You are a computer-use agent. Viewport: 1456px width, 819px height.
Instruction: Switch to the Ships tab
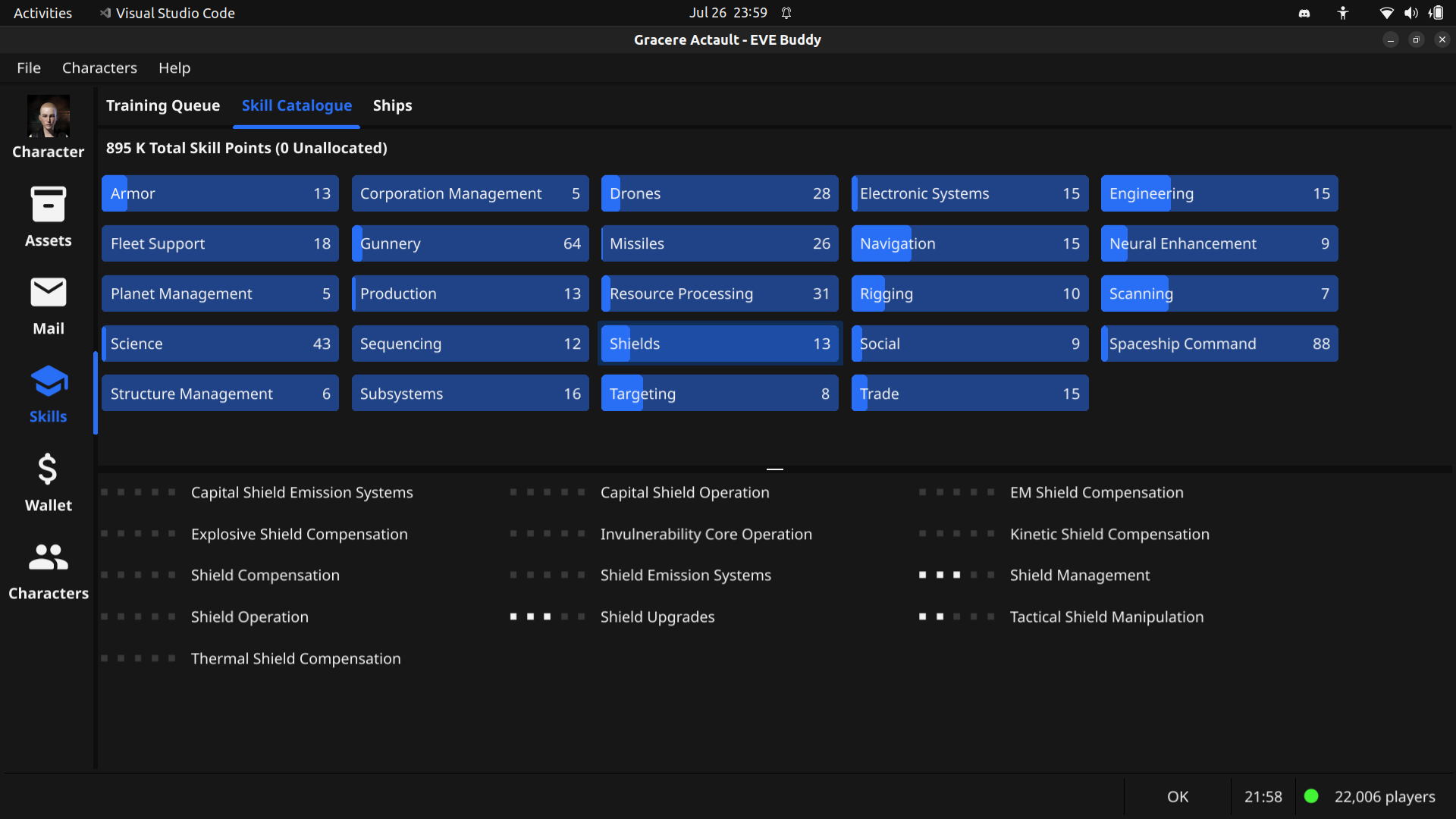392,105
